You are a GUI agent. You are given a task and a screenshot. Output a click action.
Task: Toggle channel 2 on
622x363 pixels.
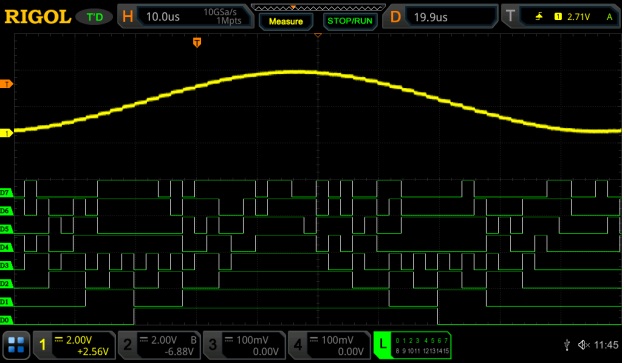127,345
